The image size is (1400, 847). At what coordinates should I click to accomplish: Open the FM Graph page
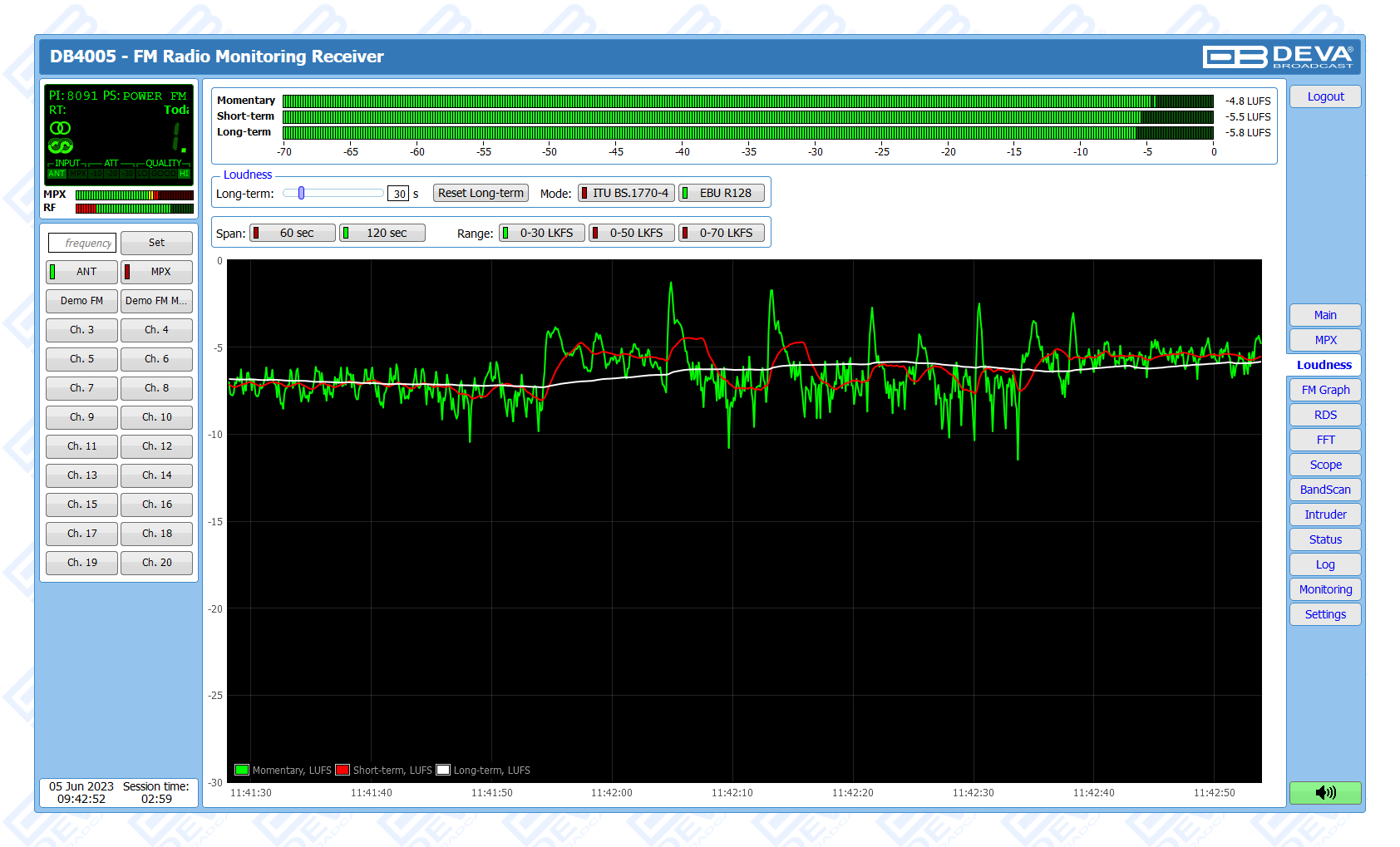1325,390
